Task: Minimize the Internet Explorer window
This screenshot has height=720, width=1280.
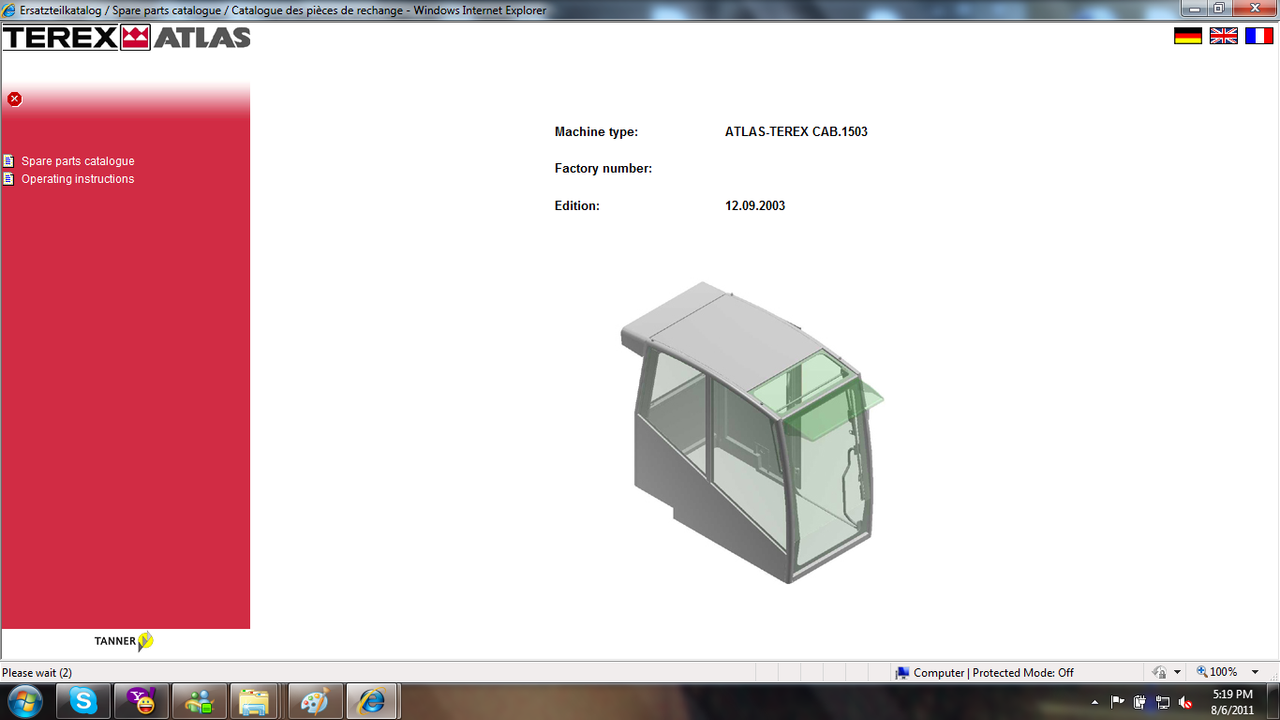Action: (1194, 8)
